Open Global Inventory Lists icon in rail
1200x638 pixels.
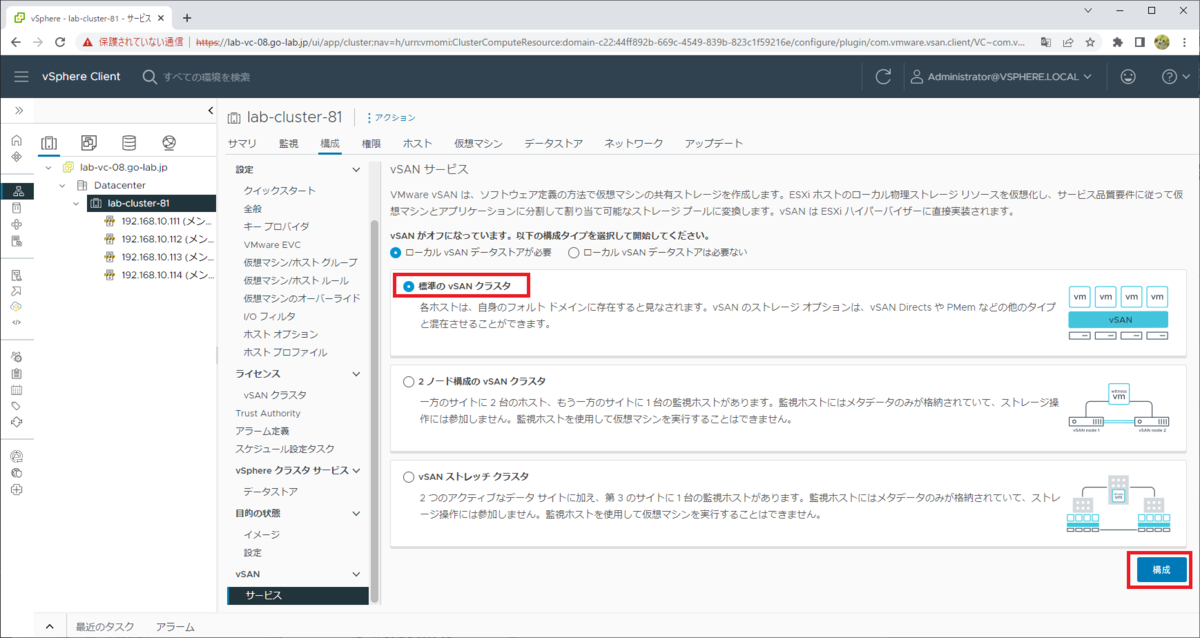(16, 241)
